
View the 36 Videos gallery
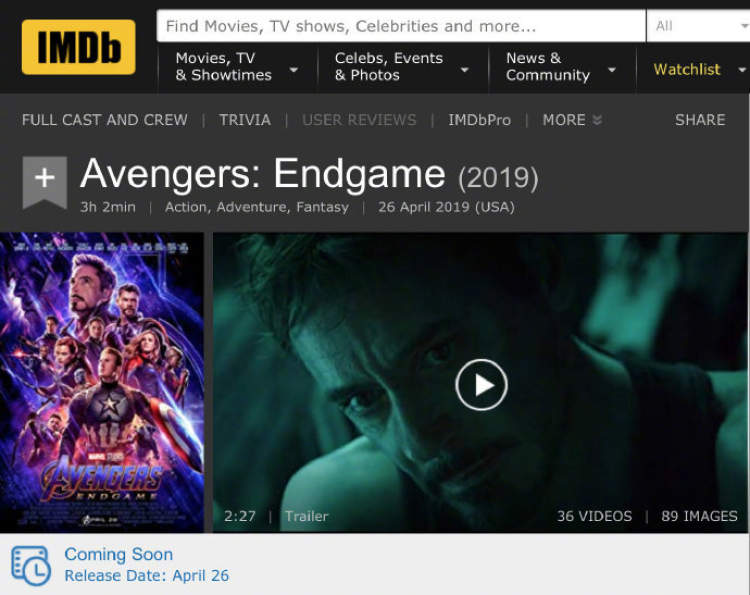[594, 516]
